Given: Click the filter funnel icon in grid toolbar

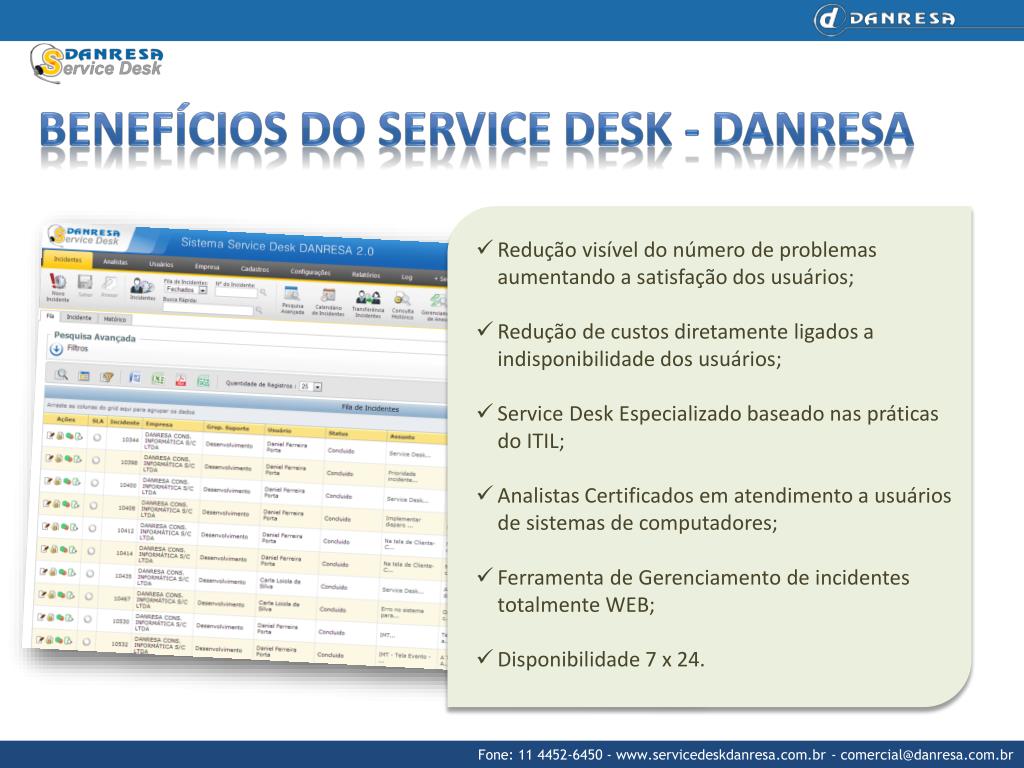Looking at the screenshot, I should [x=106, y=377].
